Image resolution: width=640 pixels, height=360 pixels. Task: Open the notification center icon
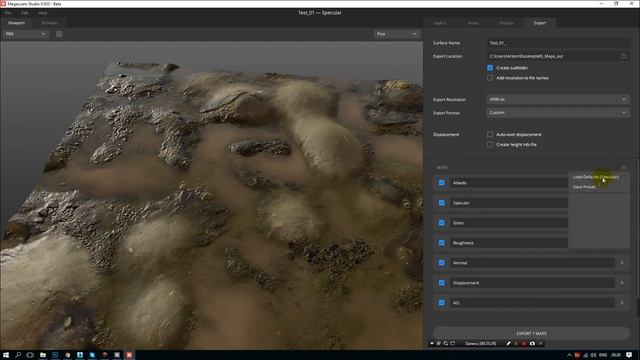tap(629, 355)
